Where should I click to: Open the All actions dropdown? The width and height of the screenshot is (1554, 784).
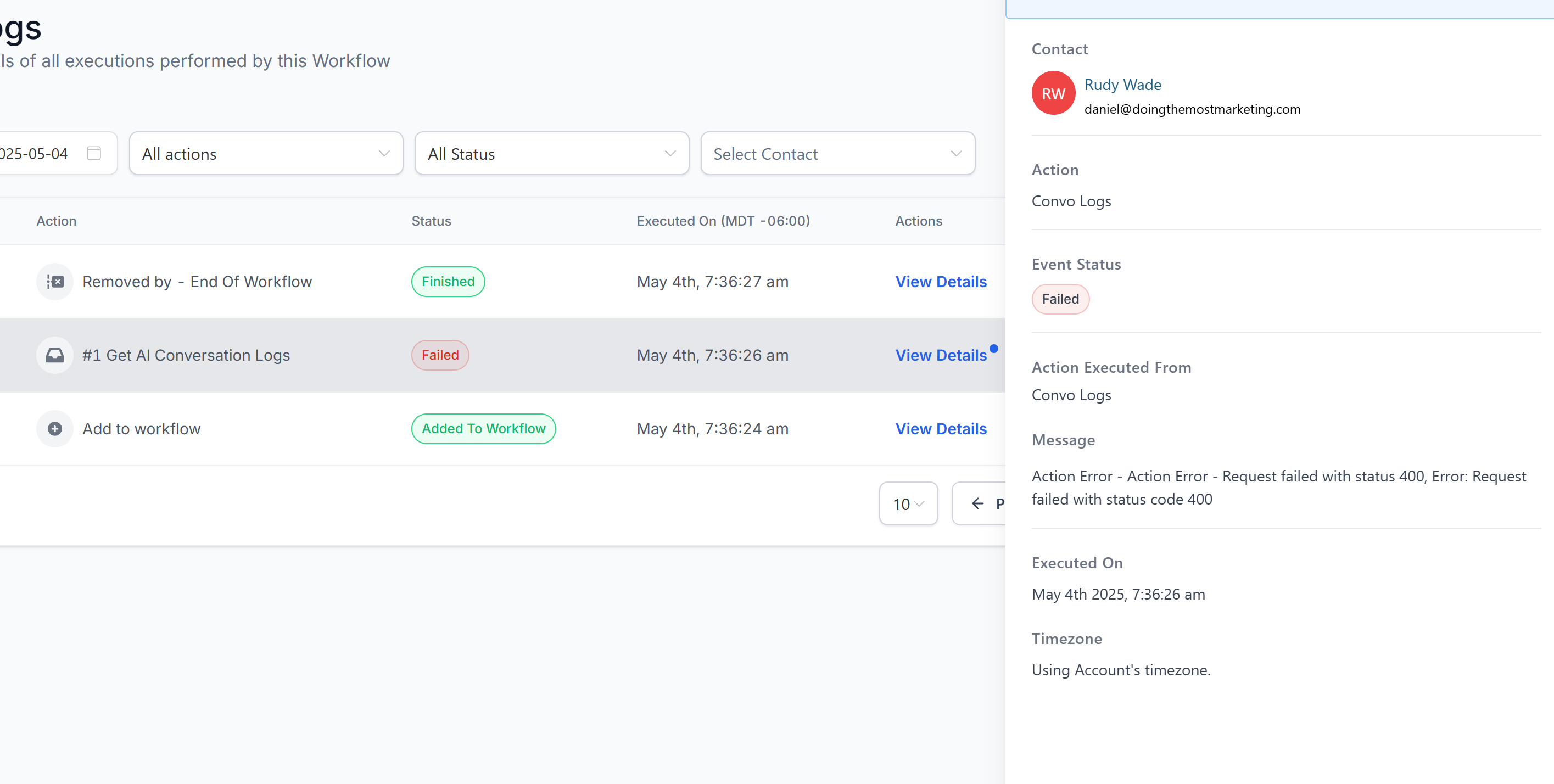click(265, 153)
